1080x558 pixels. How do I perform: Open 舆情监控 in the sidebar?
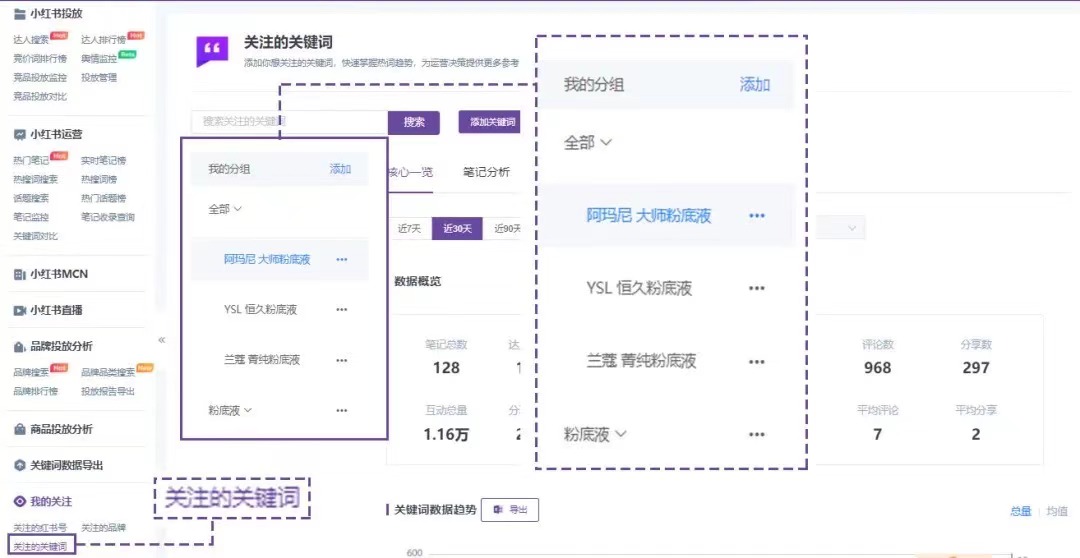tap(98, 59)
